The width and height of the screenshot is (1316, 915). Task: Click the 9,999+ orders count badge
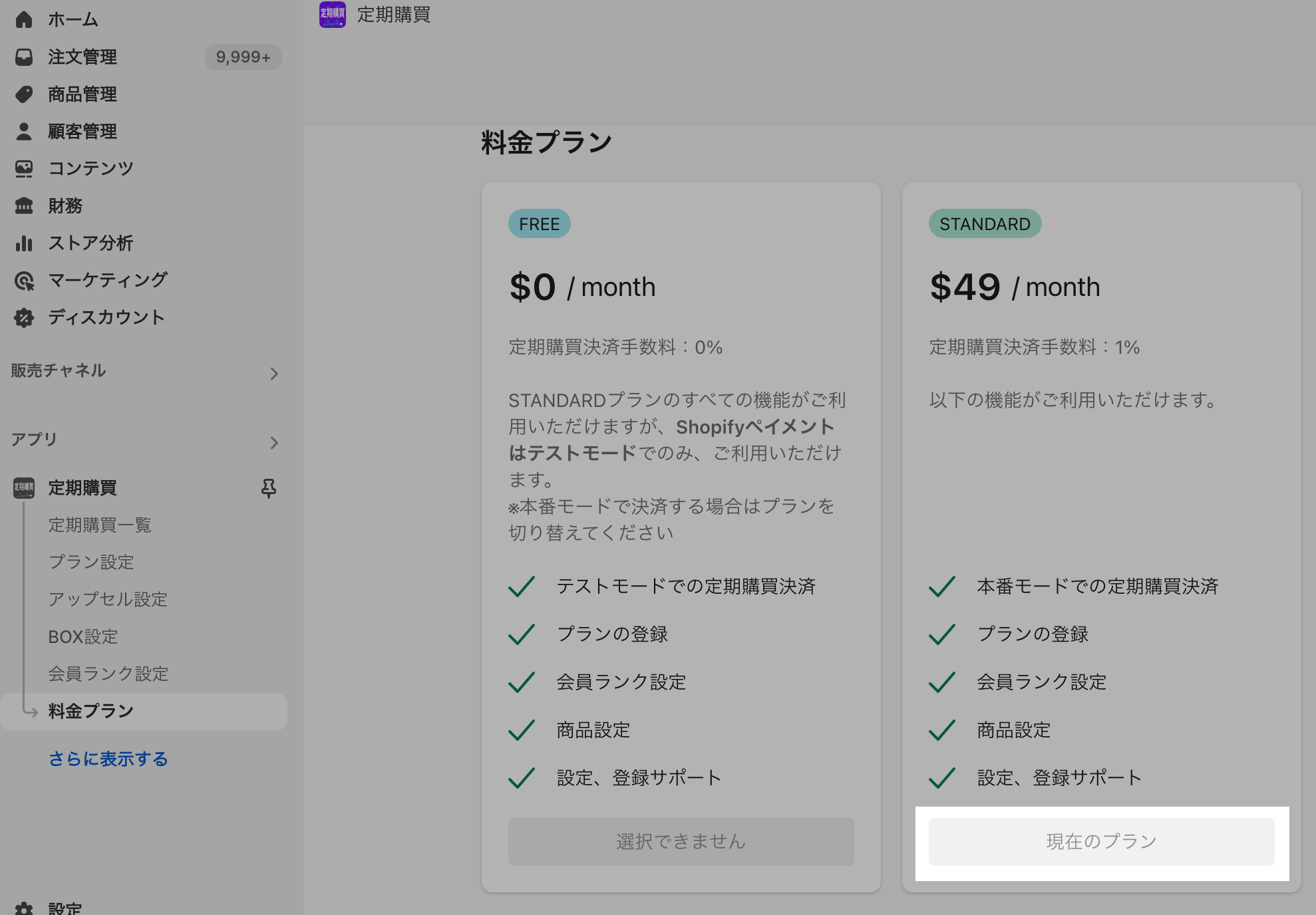pyautogui.click(x=243, y=57)
